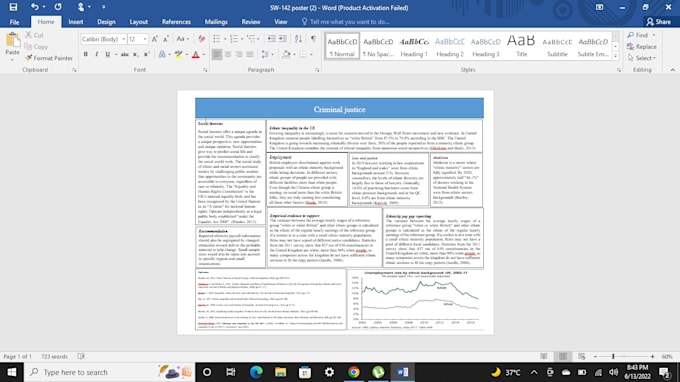
Task: Expand the bullets list dropdown
Action: click(x=225, y=39)
